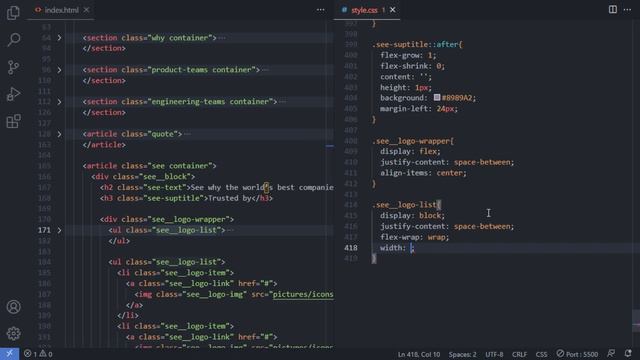The image size is (640, 360).
Task: Click the pictures/icons link in first img src
Action: point(303,294)
